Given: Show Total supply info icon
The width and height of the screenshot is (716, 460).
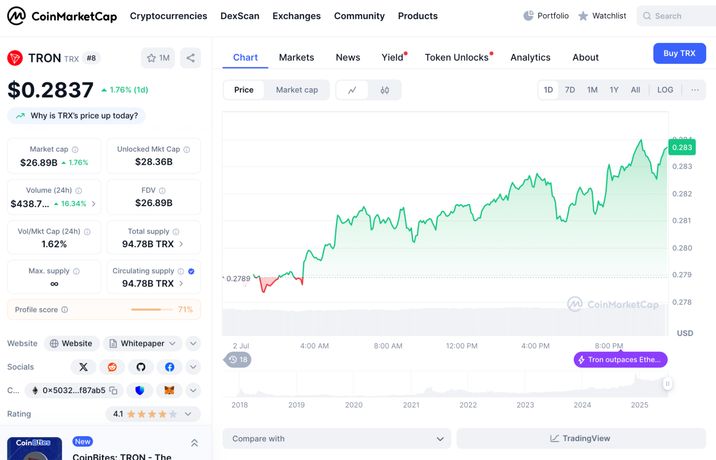Looking at the screenshot, I should [176, 232].
